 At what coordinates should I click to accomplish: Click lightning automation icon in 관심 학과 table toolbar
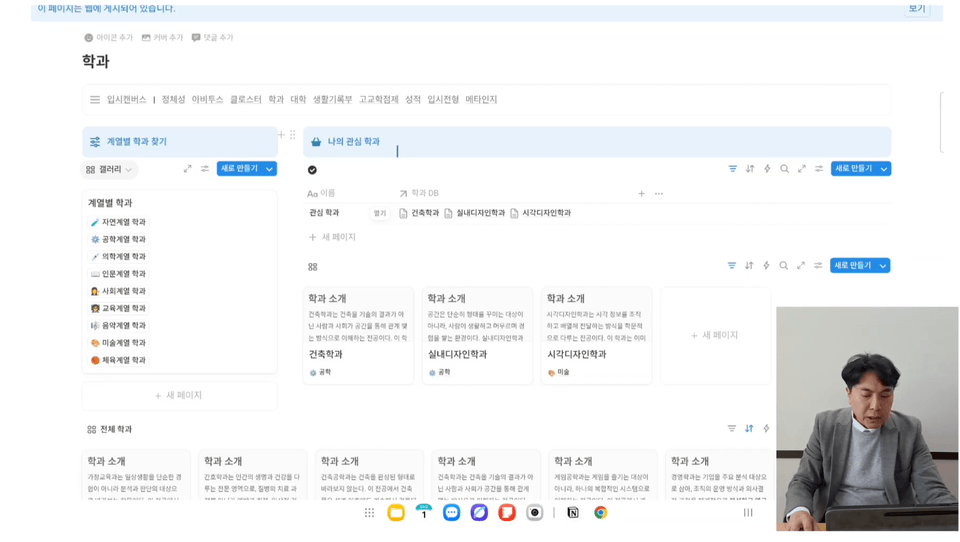click(x=767, y=168)
